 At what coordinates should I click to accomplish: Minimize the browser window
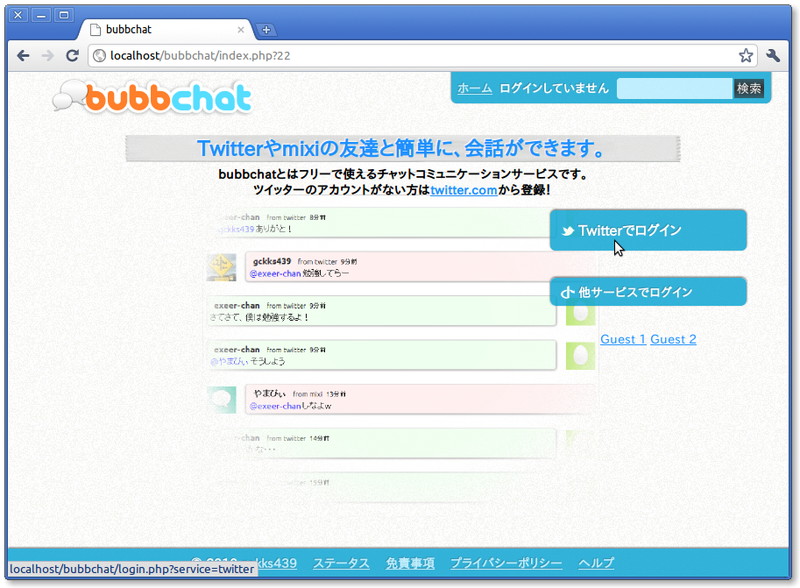click(x=41, y=15)
